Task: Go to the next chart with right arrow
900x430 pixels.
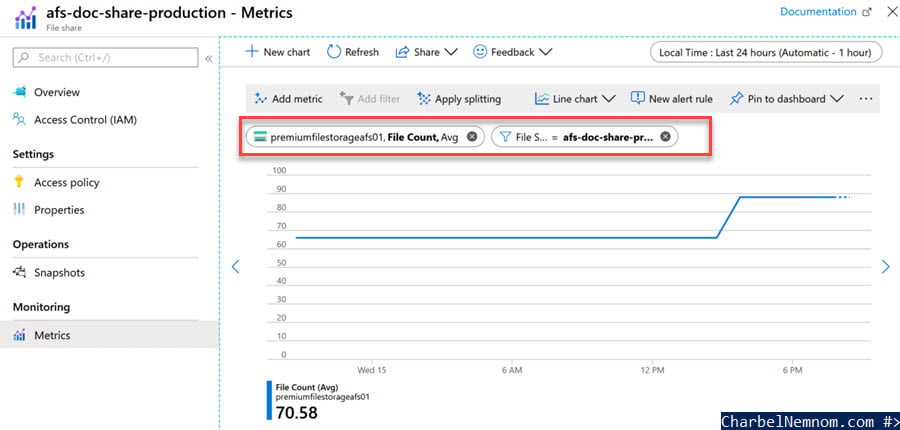Action: click(886, 266)
